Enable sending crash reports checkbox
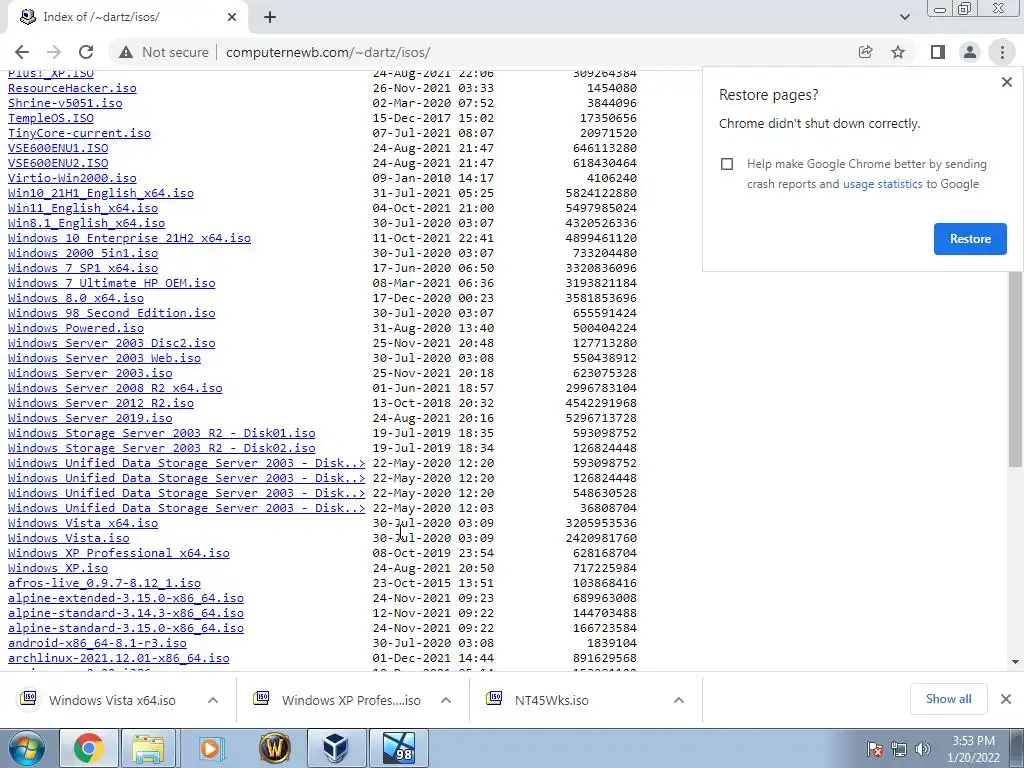 727,164
